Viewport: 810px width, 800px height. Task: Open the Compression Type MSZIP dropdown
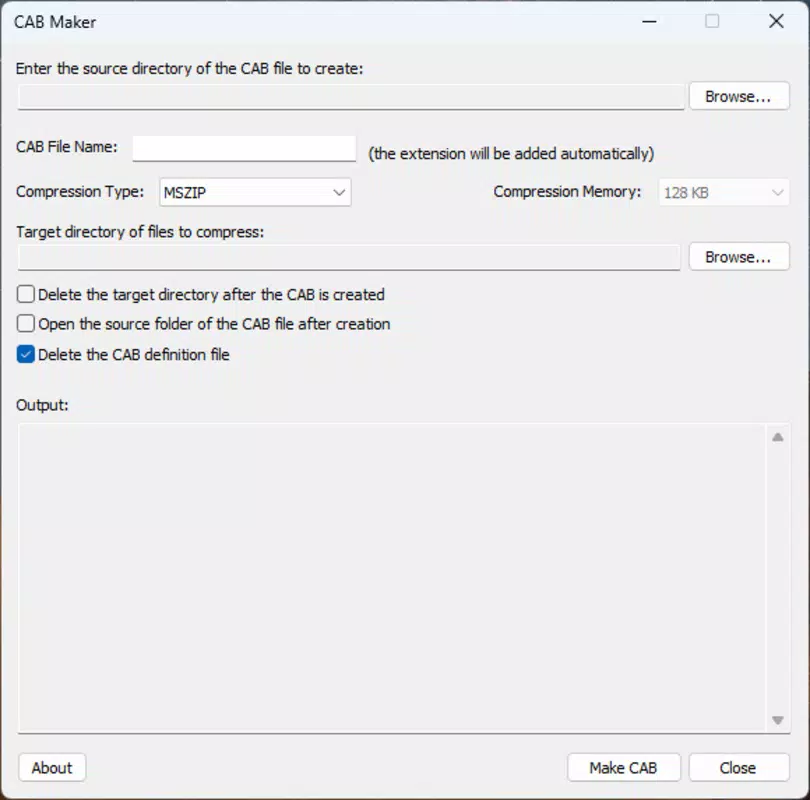[255, 193]
